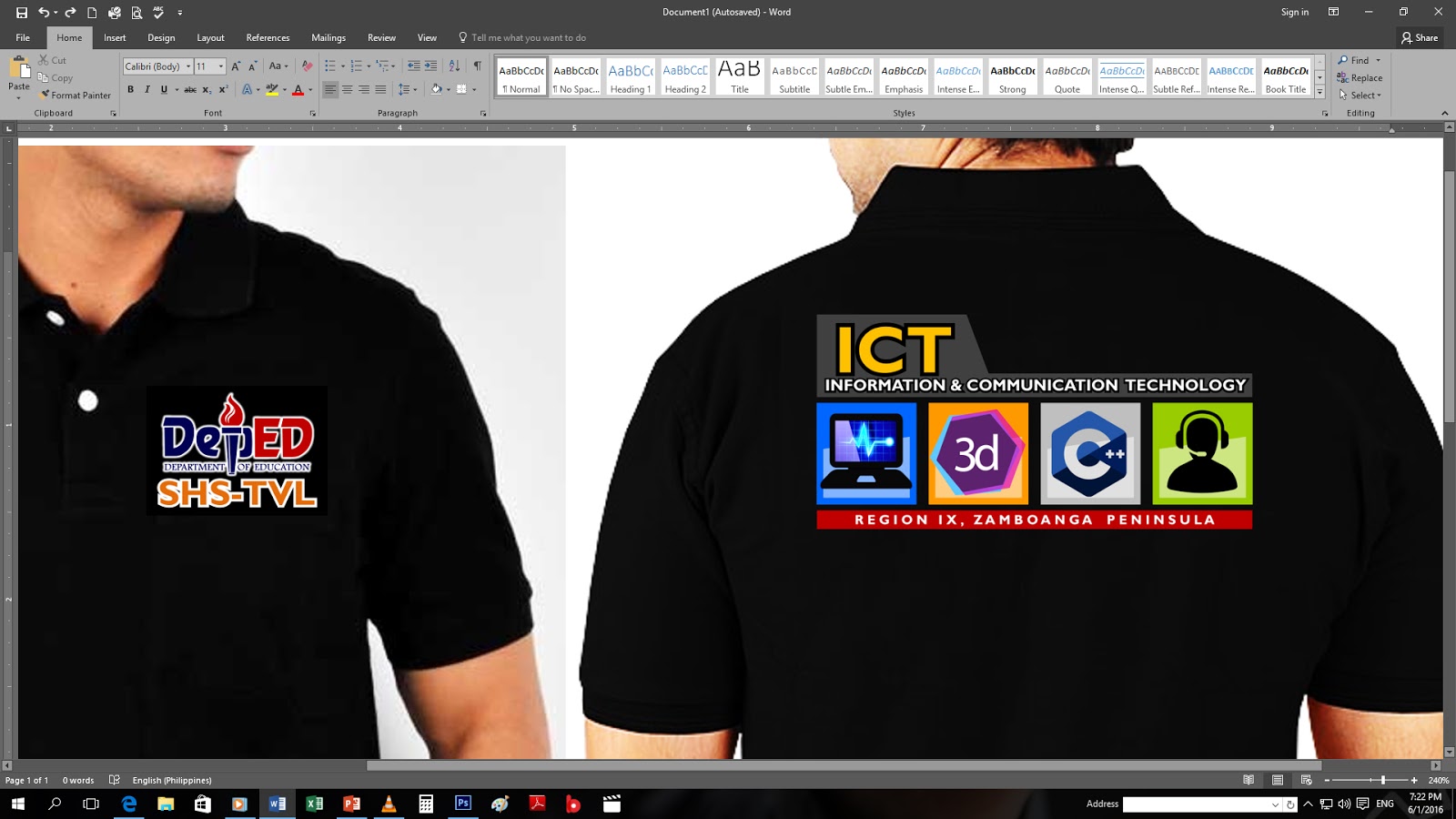Toggle Italic formatting
1456x819 pixels.
point(147,89)
